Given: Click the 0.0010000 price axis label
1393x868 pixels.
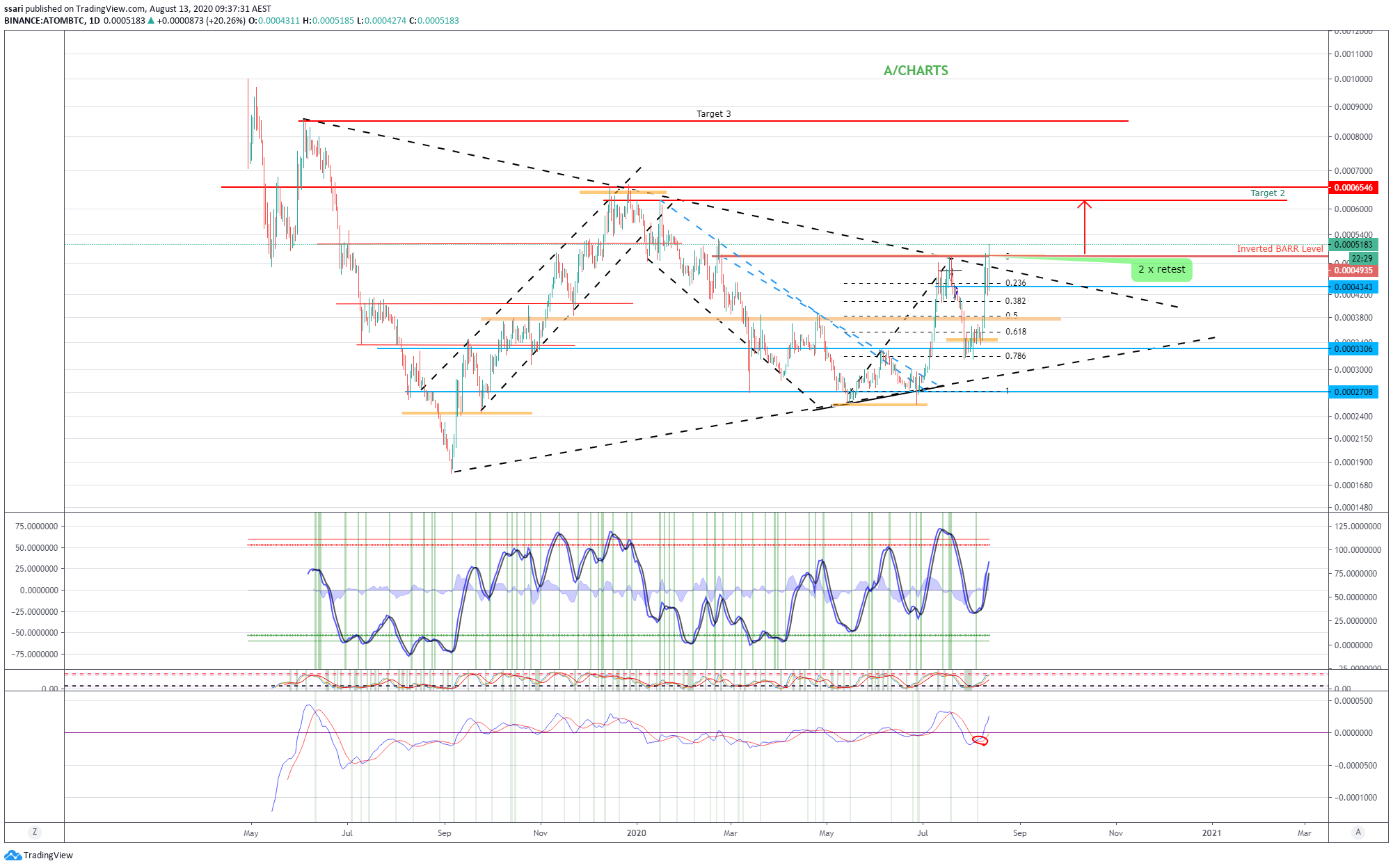Looking at the screenshot, I should point(1353,79).
